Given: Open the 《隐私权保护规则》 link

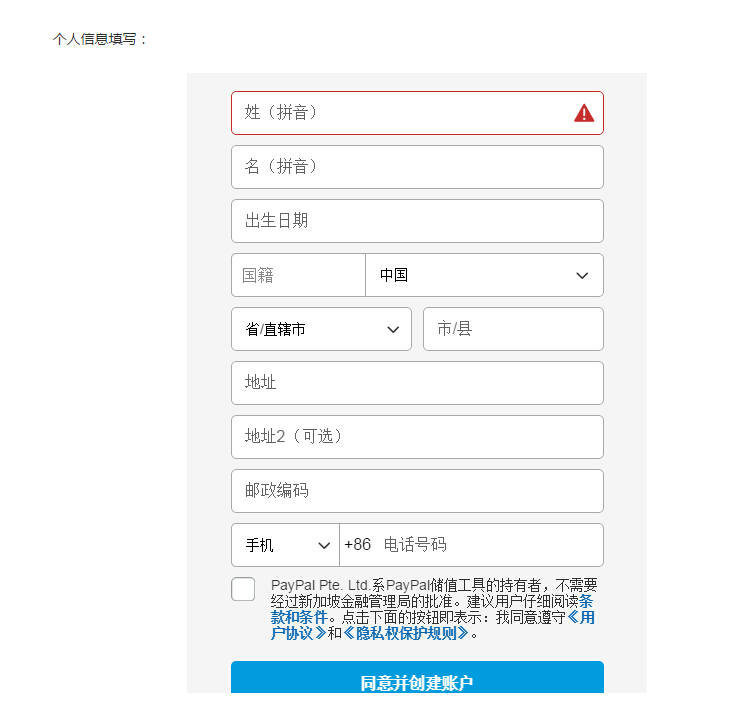Looking at the screenshot, I should pyautogui.click(x=406, y=633).
